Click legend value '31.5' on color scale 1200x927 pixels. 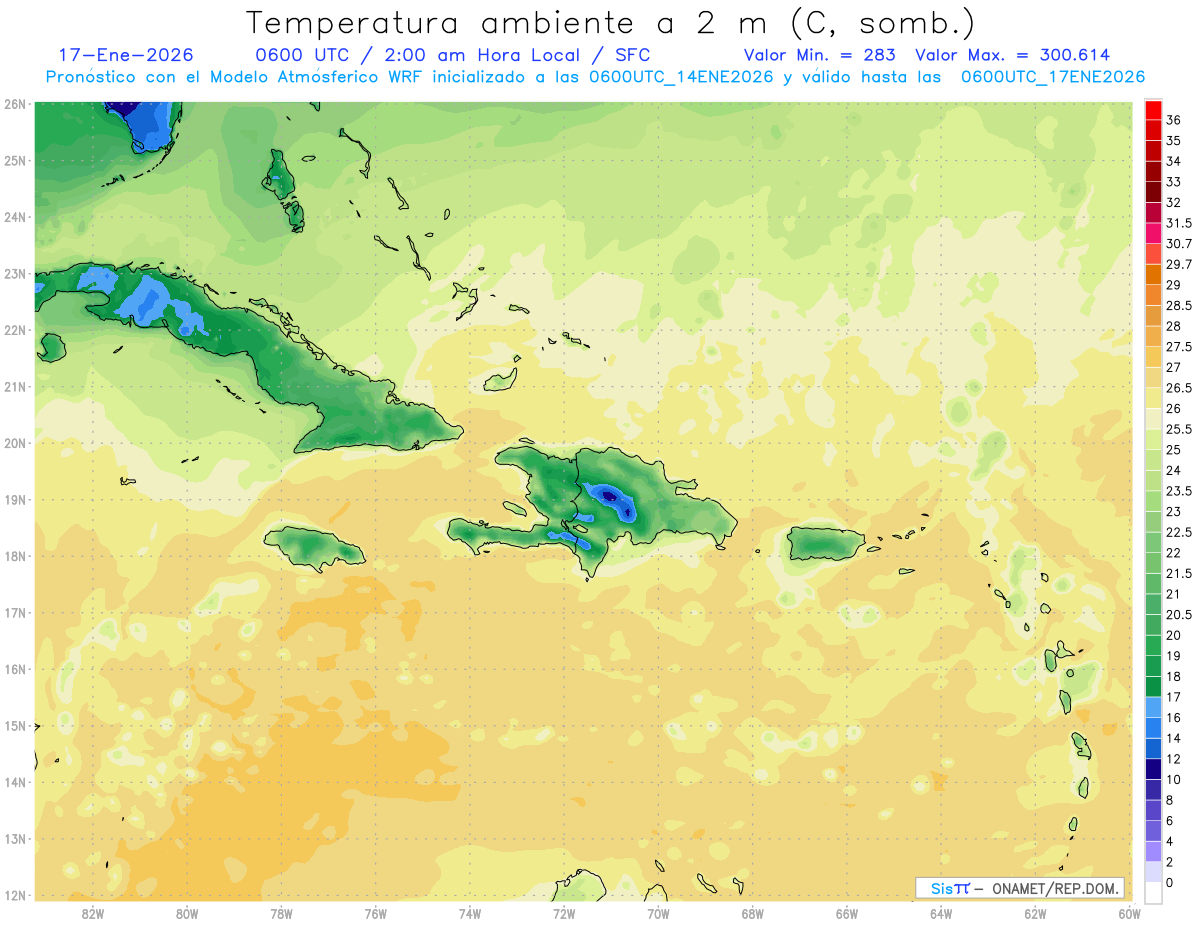tap(1179, 223)
